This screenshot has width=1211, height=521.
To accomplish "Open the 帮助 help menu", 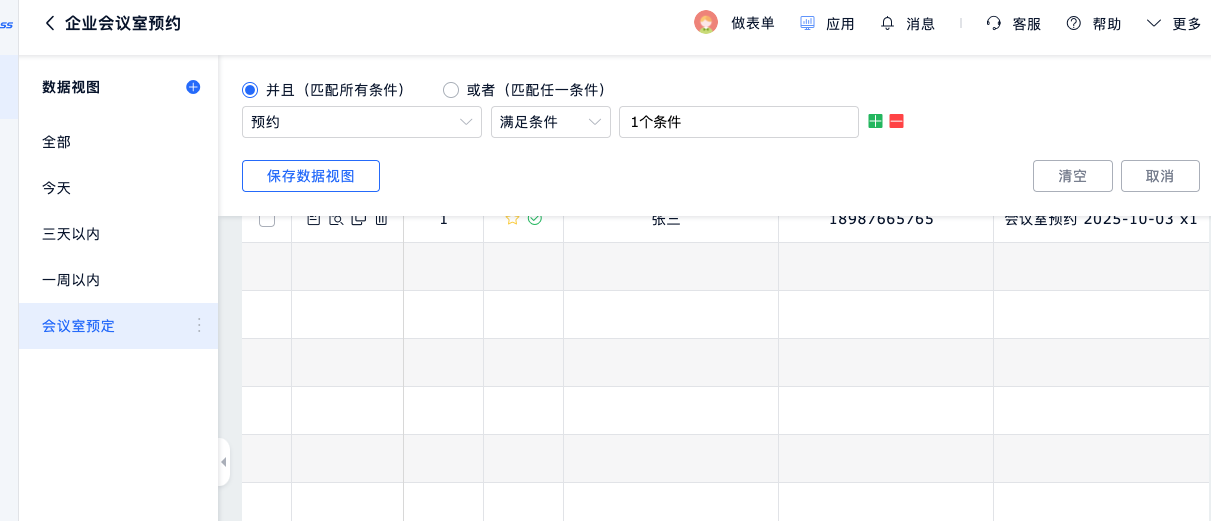I will click(1074, 23).
